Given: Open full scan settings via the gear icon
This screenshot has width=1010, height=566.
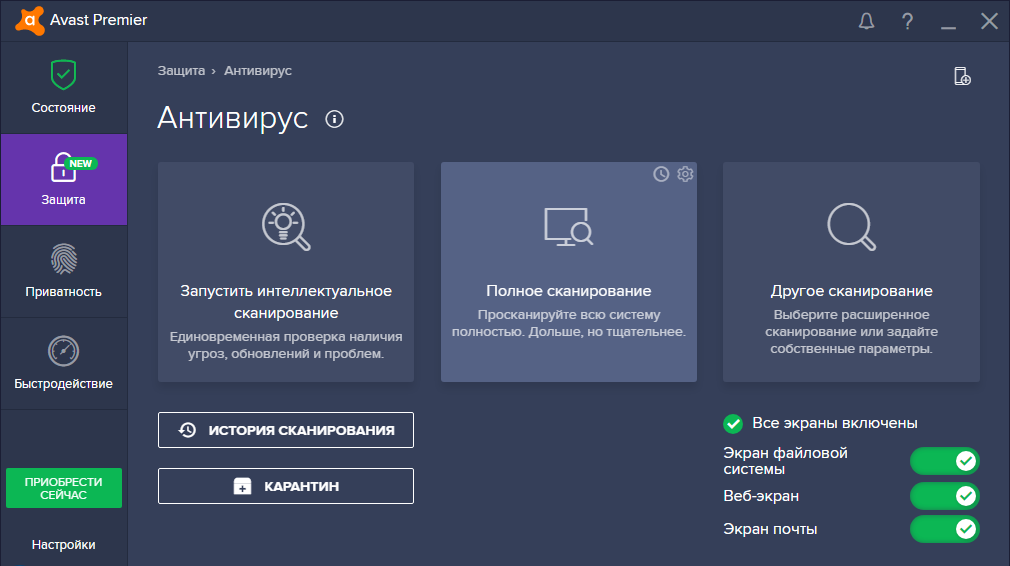Looking at the screenshot, I should [x=685, y=174].
